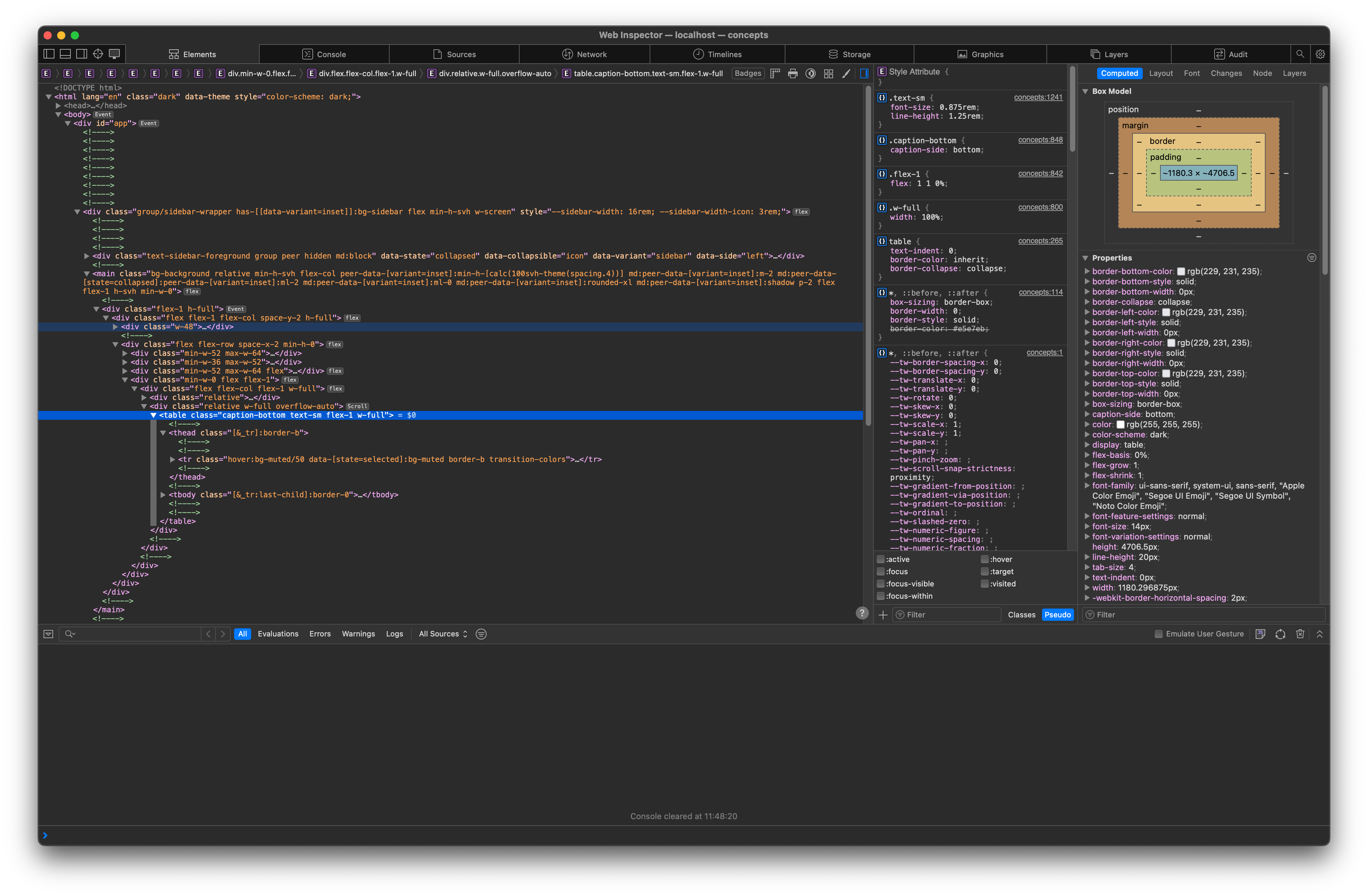Expand the head element node
The image size is (1368, 896).
coord(58,106)
